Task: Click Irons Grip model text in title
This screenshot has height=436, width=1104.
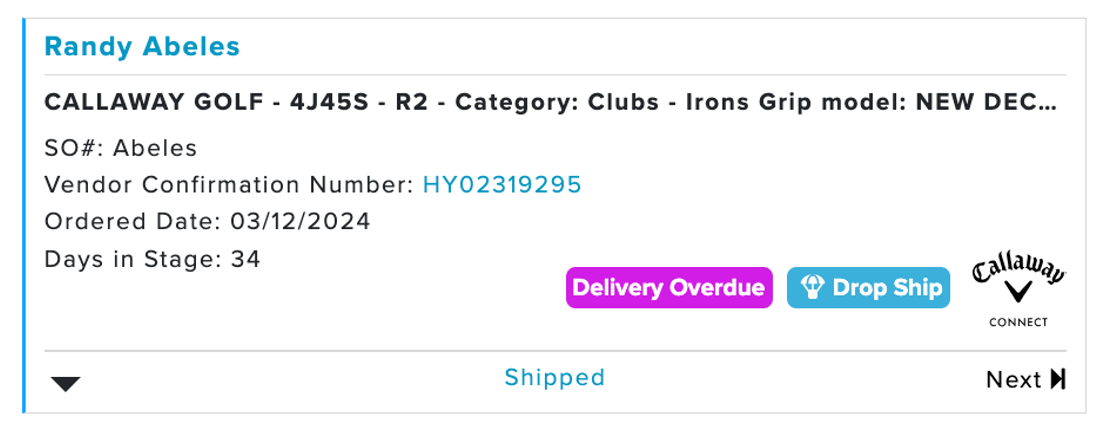Action: pyautogui.click(x=794, y=103)
